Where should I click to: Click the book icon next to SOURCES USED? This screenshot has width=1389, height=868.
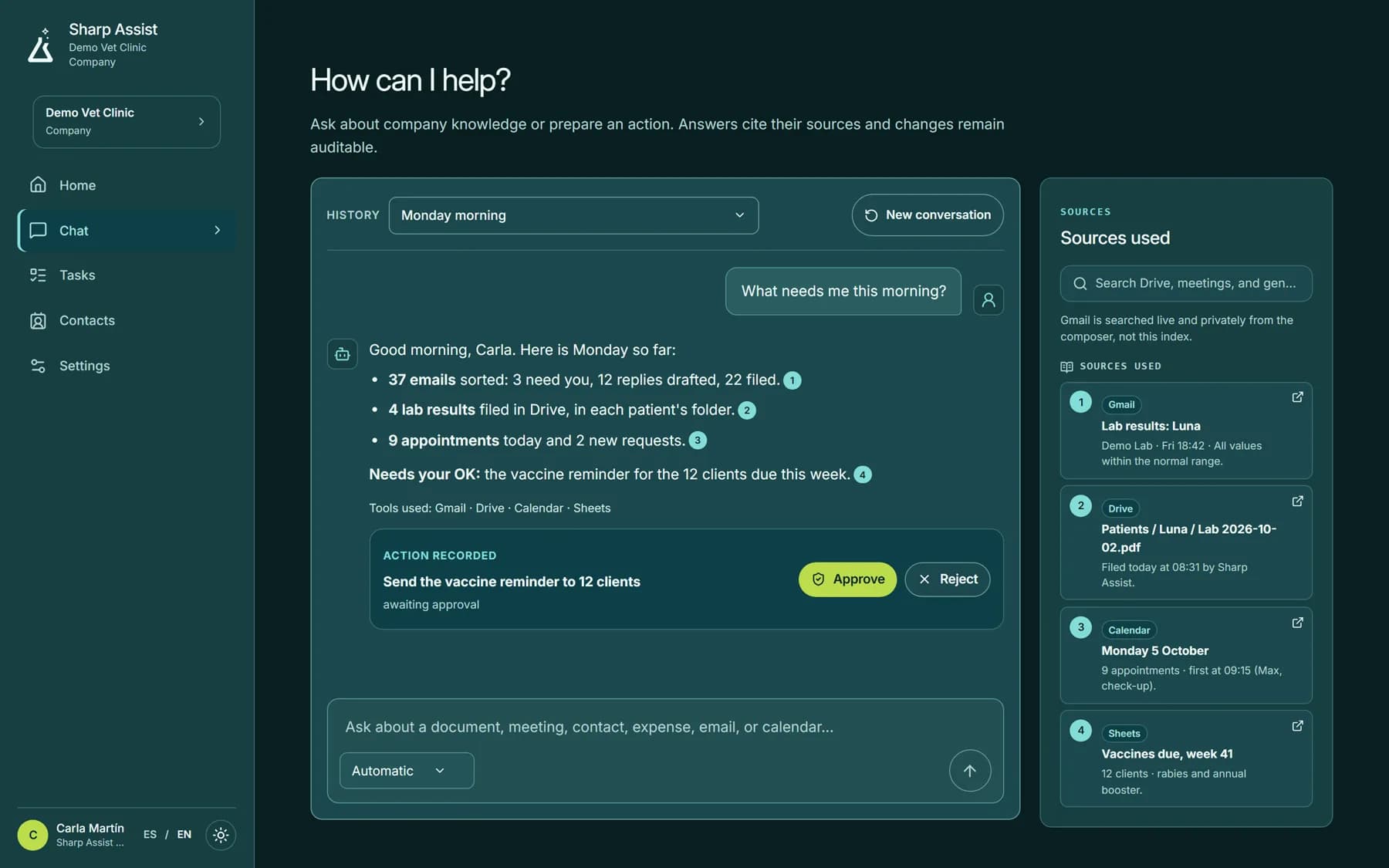(x=1066, y=366)
